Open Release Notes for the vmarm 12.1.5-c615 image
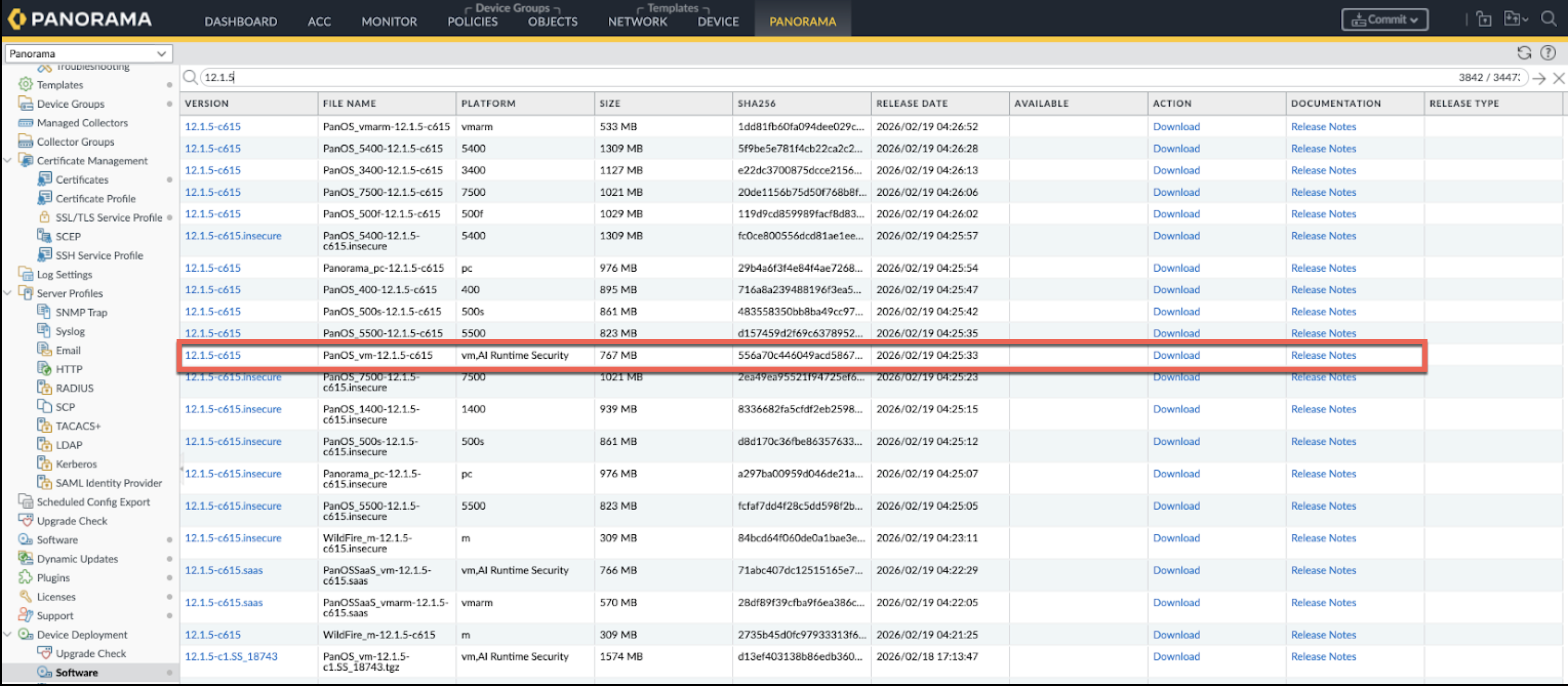This screenshot has height=686, width=1568. click(x=1323, y=127)
